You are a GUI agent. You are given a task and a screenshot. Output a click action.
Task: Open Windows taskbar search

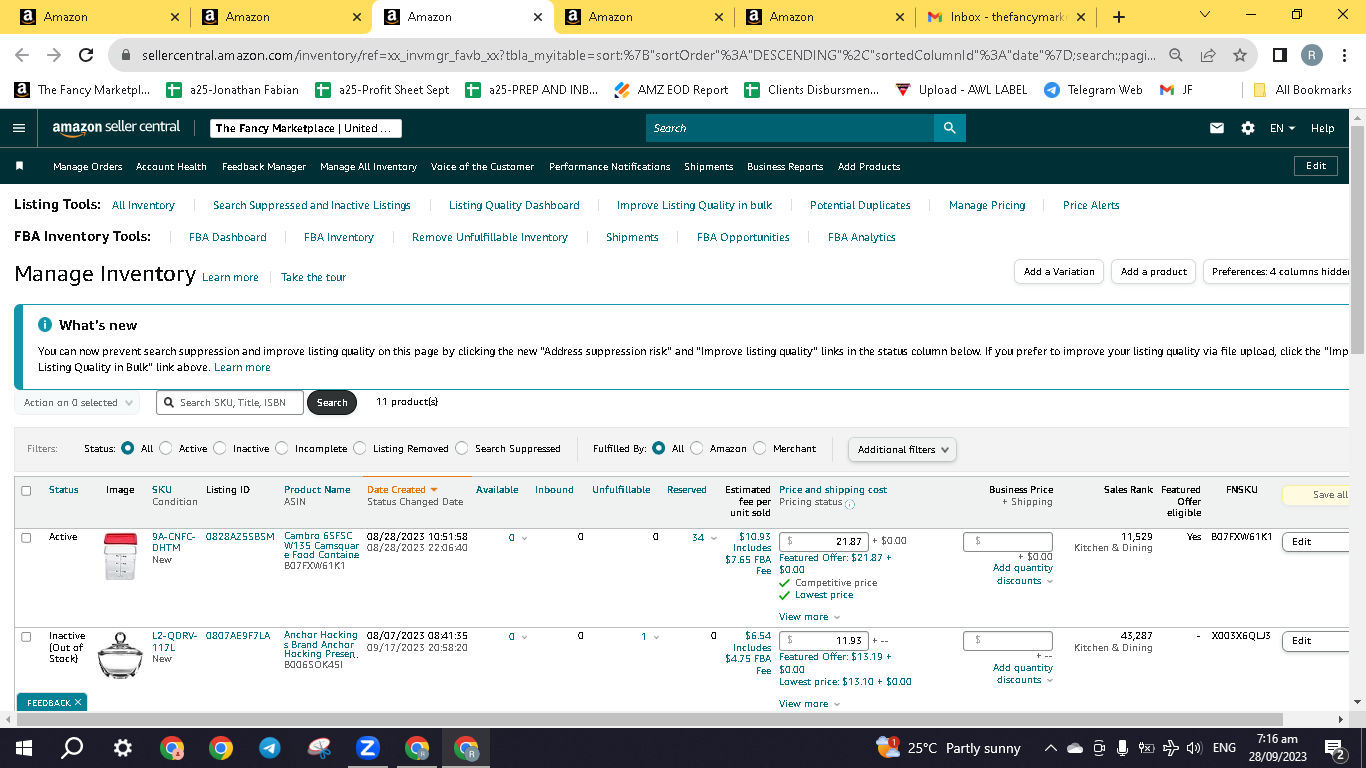[72, 748]
